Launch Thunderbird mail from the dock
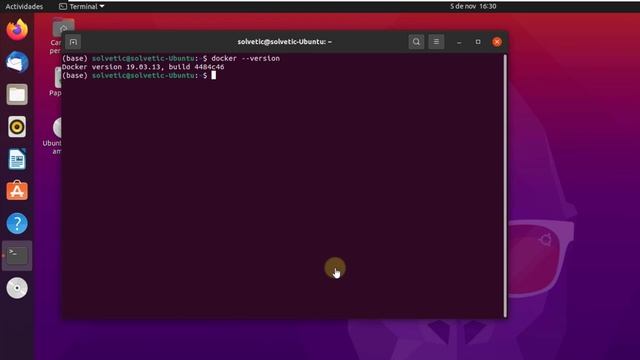The image size is (640, 360). [17, 62]
